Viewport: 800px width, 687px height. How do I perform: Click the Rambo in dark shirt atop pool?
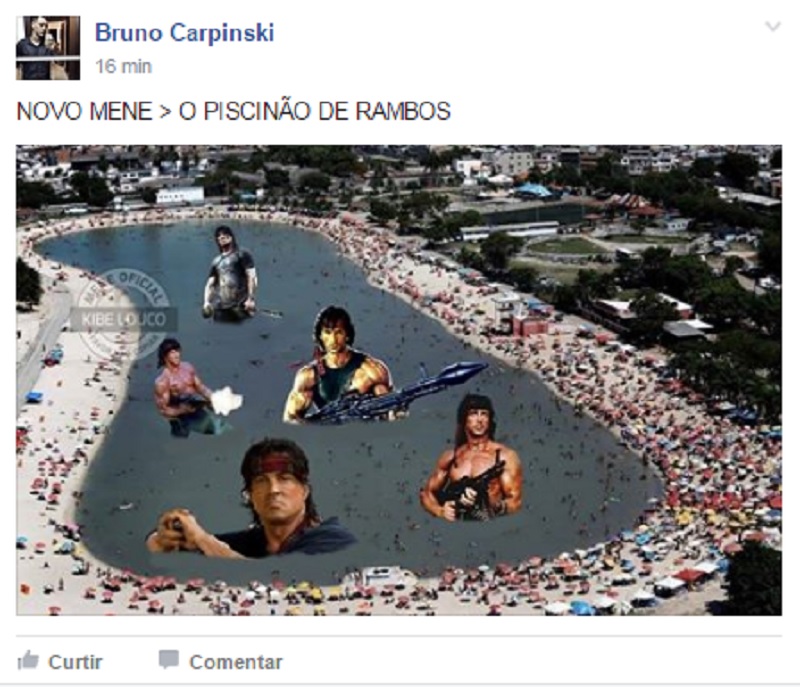[x=230, y=274]
